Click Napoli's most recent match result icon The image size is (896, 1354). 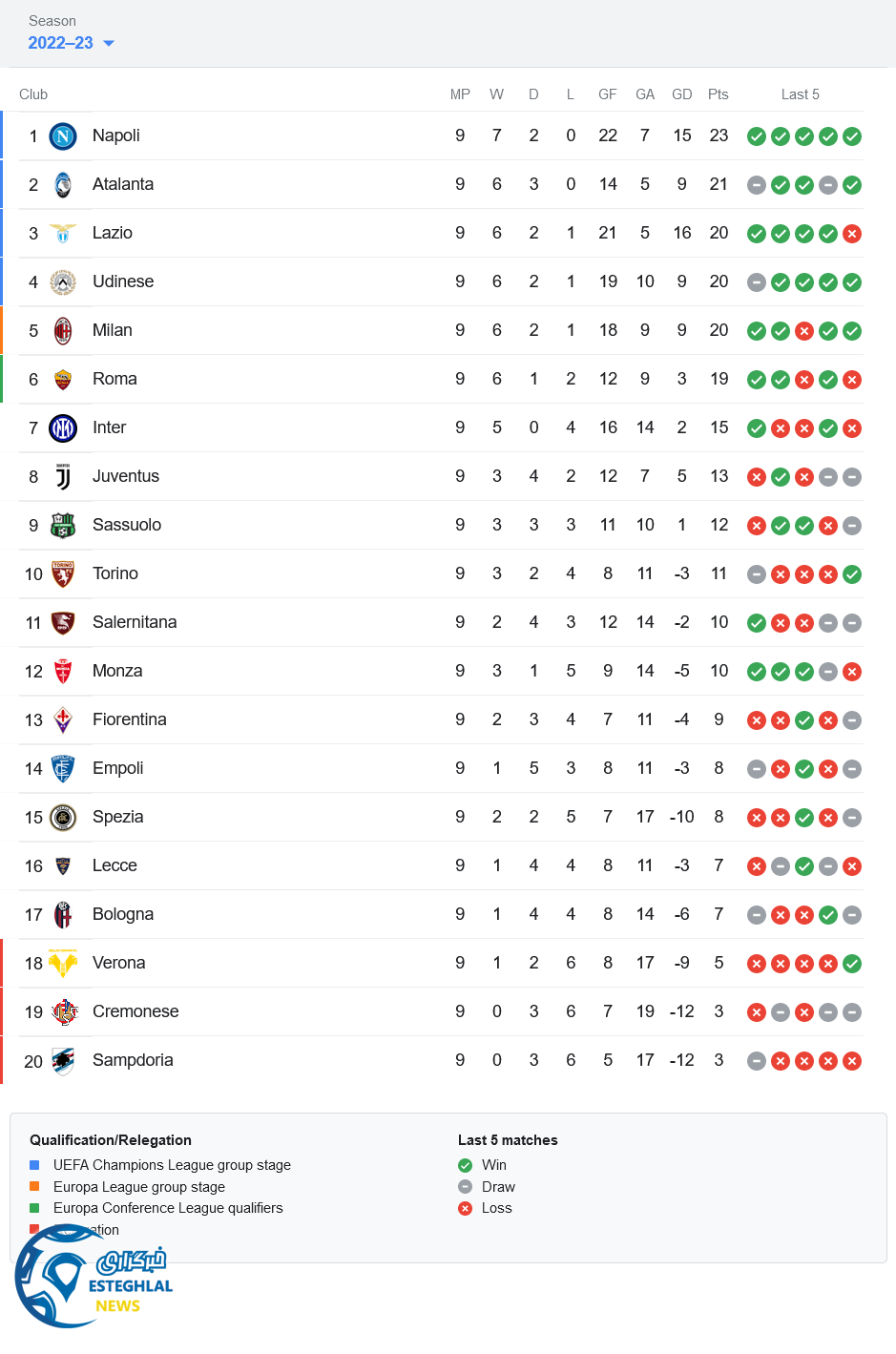[852, 136]
